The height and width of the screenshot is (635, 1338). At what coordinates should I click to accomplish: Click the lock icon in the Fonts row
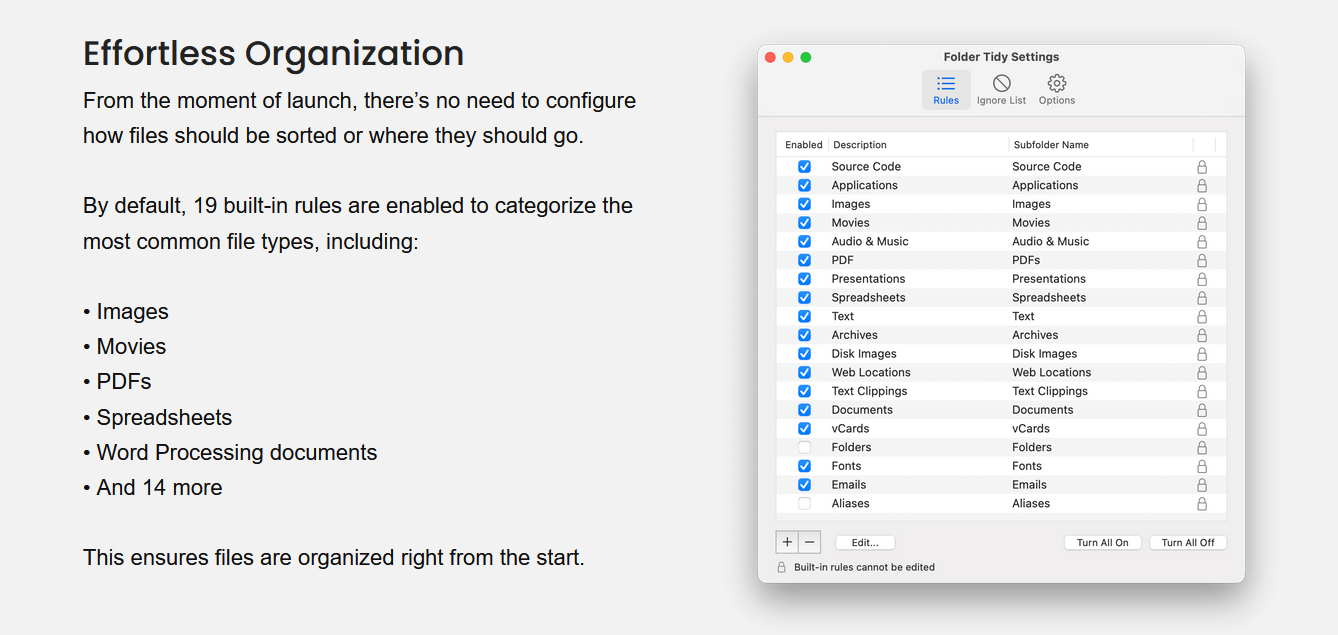pos(1202,466)
